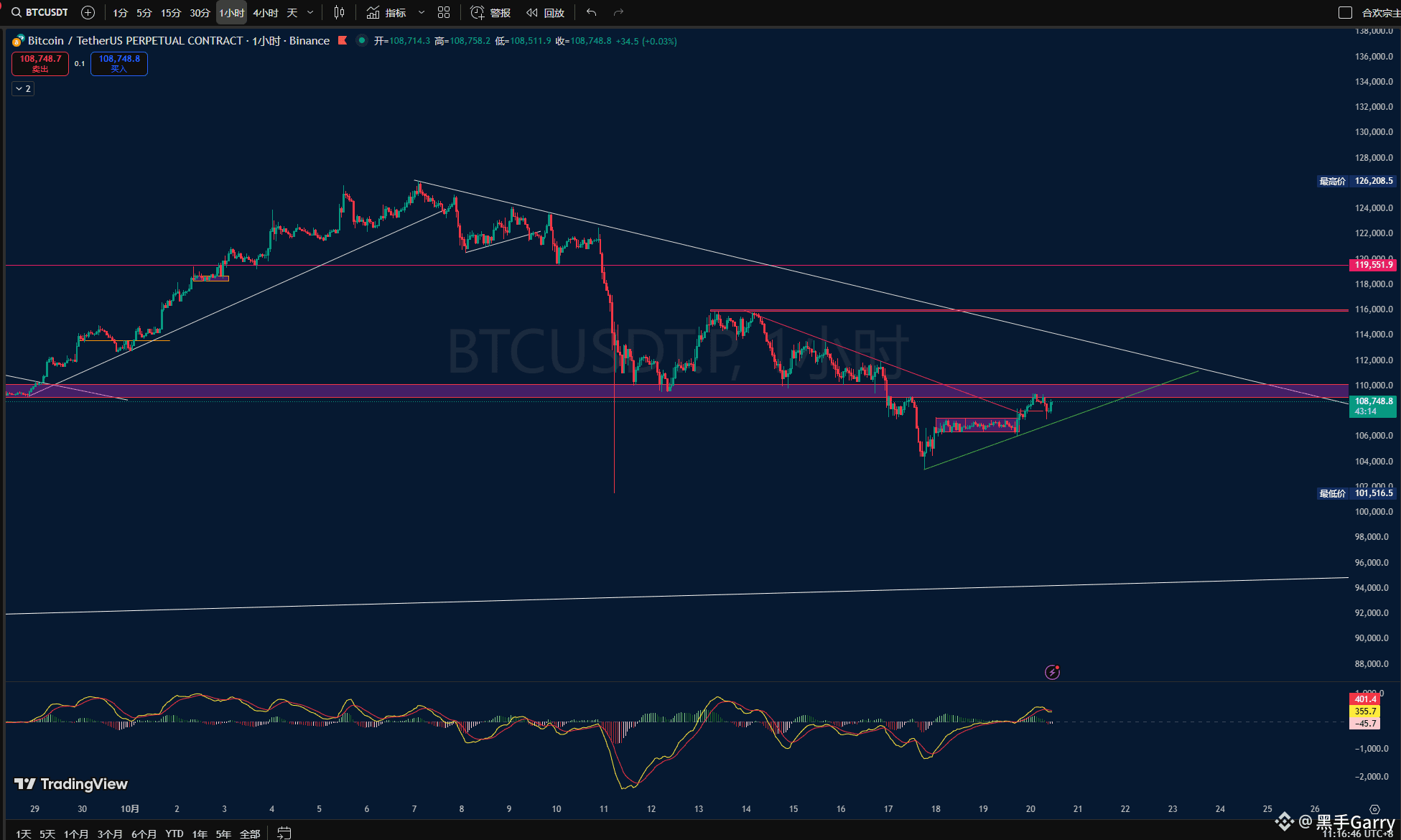Toggle the red flag symbol marker
This screenshot has height=840, width=1401.
coord(343,40)
